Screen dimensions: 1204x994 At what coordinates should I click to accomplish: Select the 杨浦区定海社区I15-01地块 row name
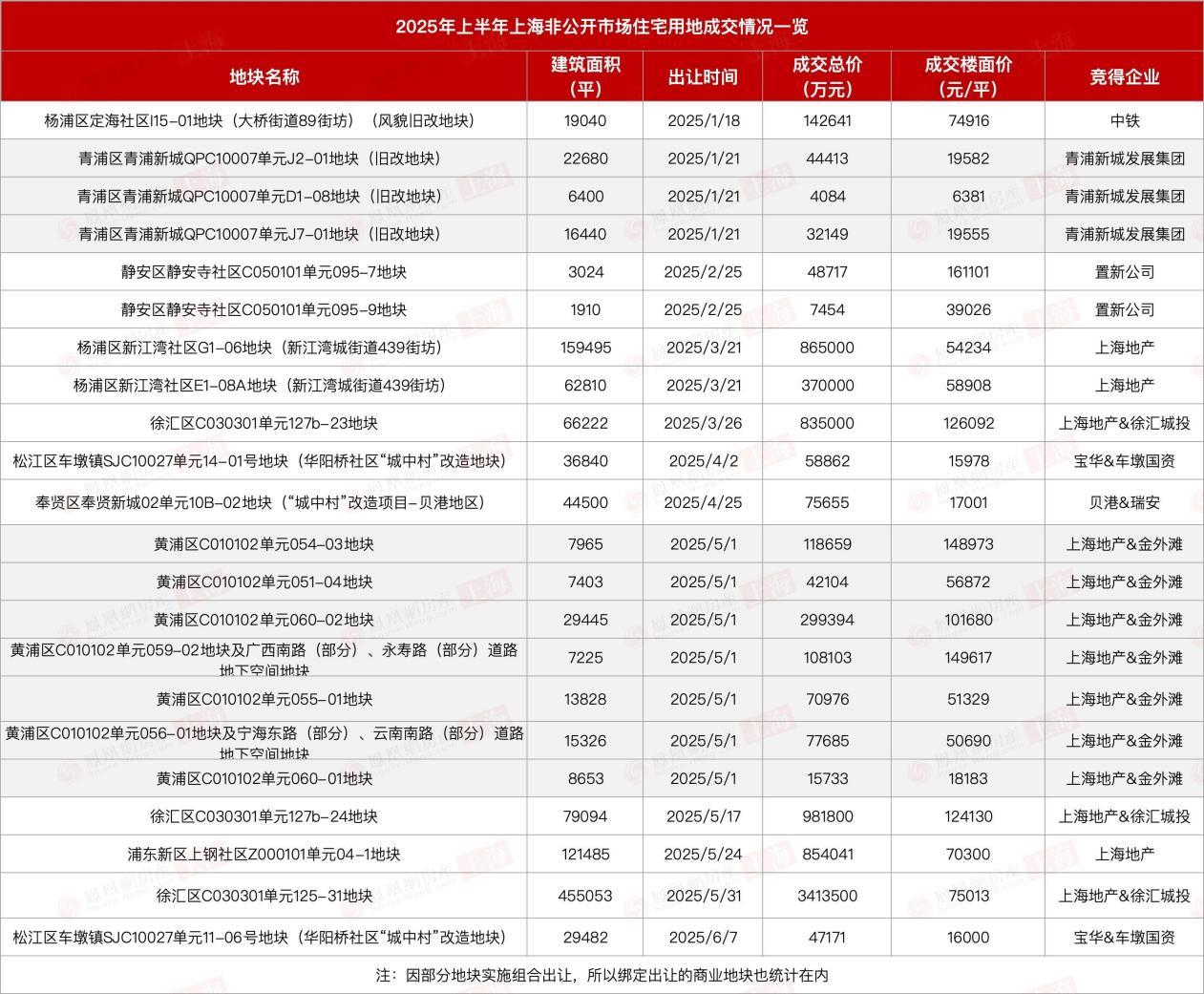(260, 121)
